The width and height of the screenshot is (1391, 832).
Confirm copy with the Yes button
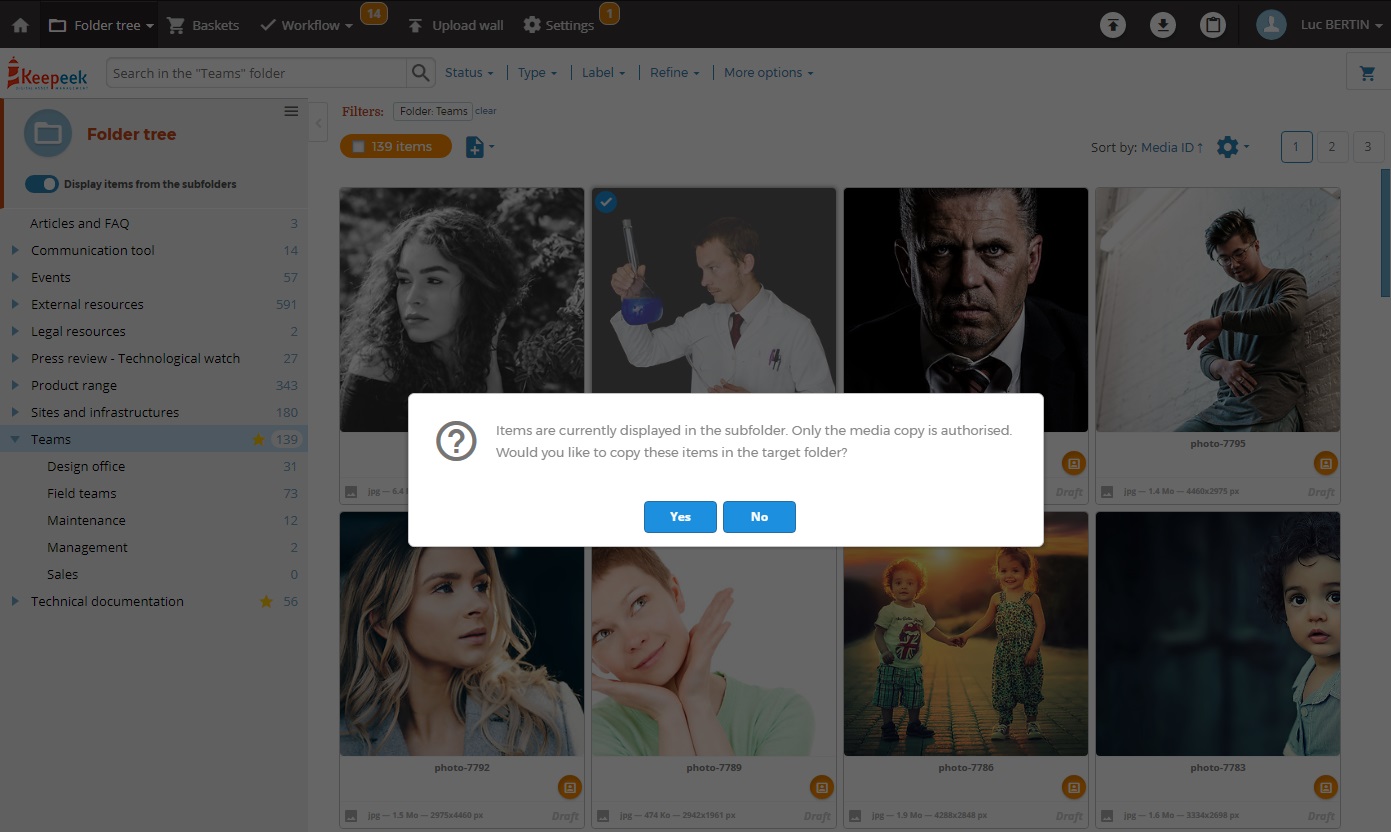(680, 517)
